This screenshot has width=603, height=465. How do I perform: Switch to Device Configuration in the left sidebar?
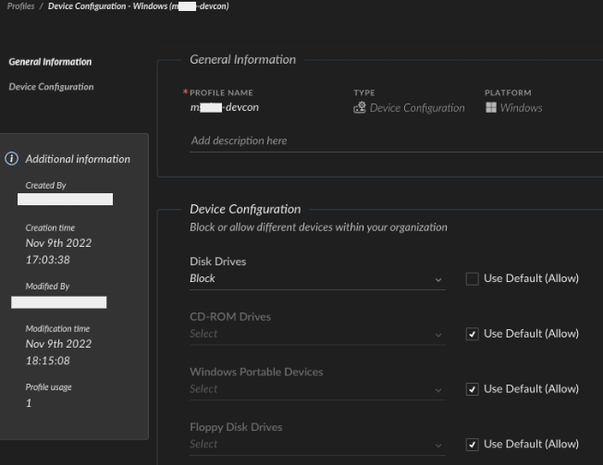(51, 87)
